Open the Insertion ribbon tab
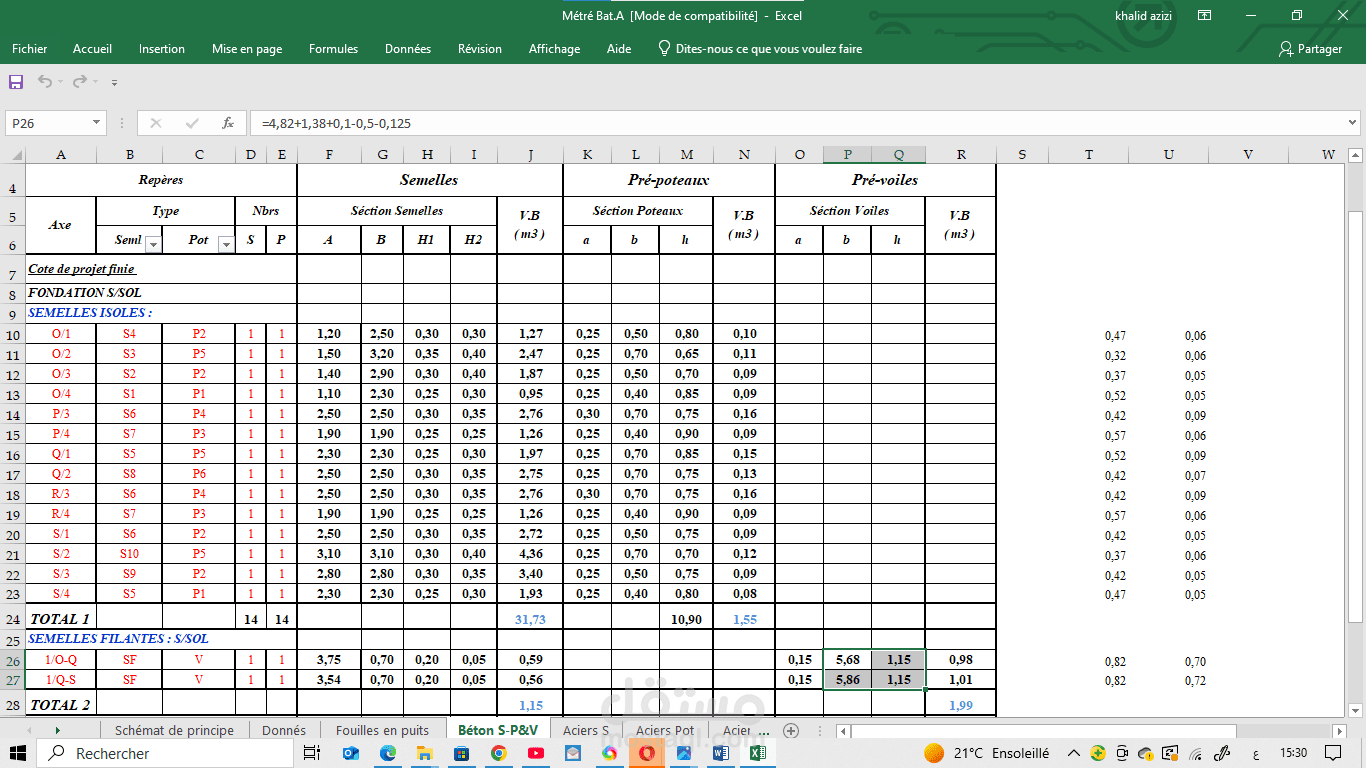Image resolution: width=1366 pixels, height=768 pixels. point(161,48)
